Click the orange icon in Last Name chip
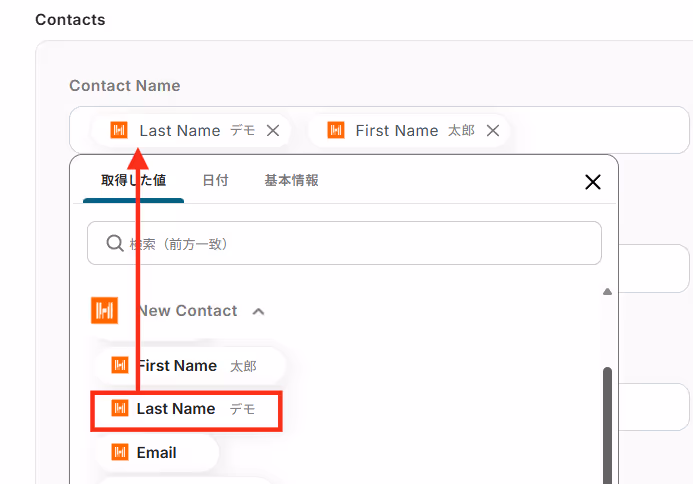 [x=119, y=130]
